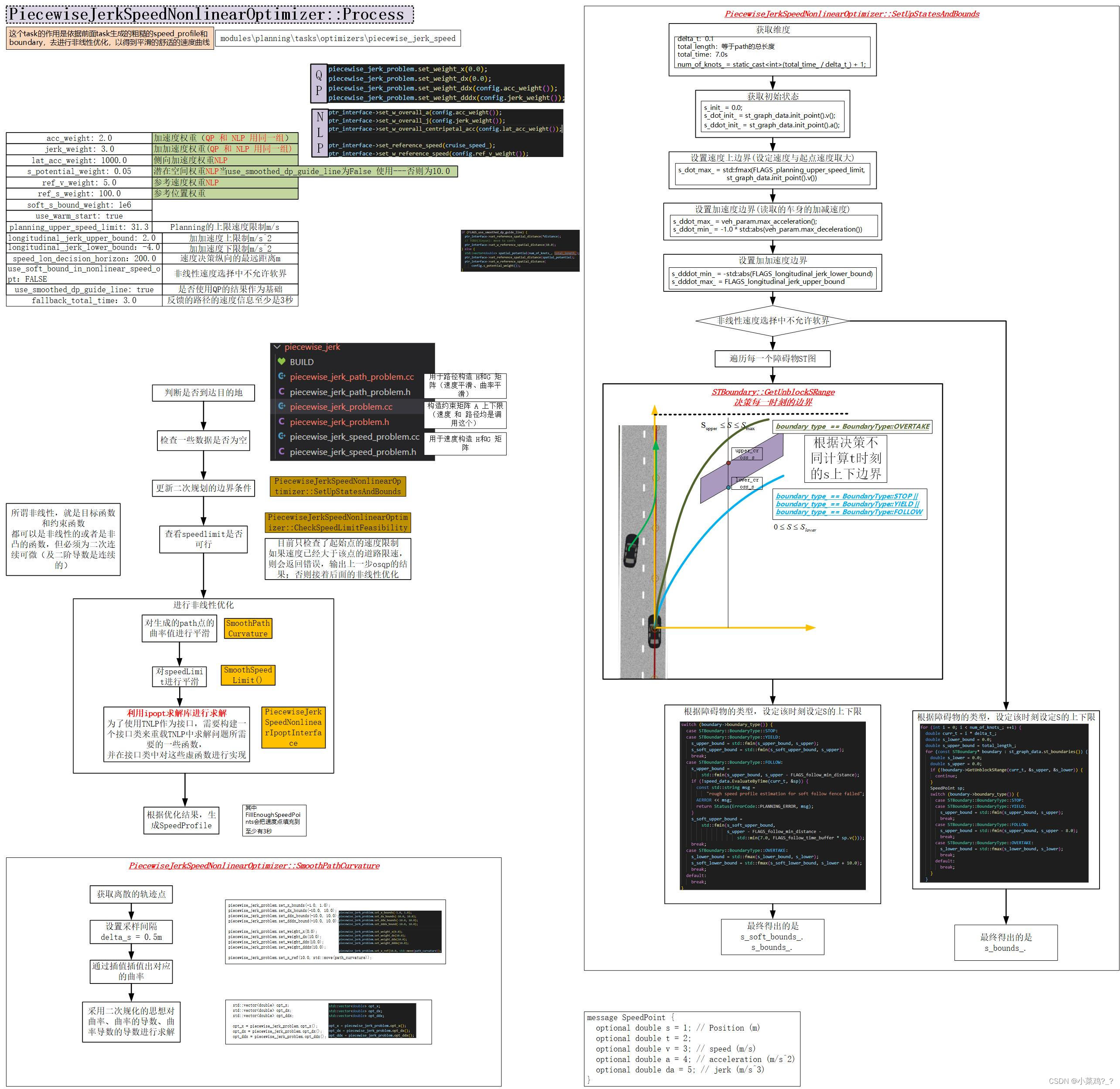The height and width of the screenshot is (1089, 1120).
Task: Click the jerk_weight: 3.0 table cell
Action: 79,149
